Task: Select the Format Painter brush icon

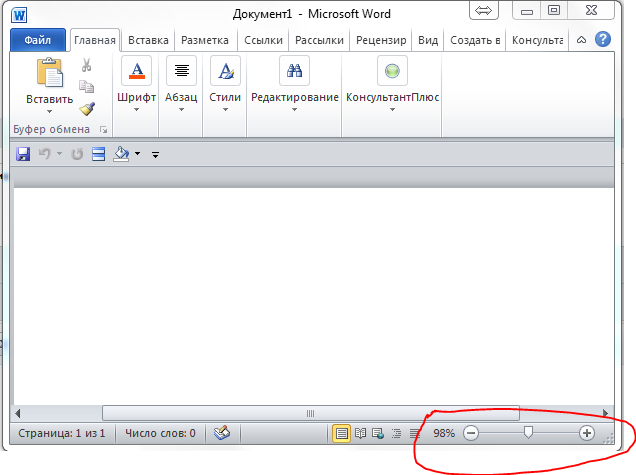Action: (87, 108)
